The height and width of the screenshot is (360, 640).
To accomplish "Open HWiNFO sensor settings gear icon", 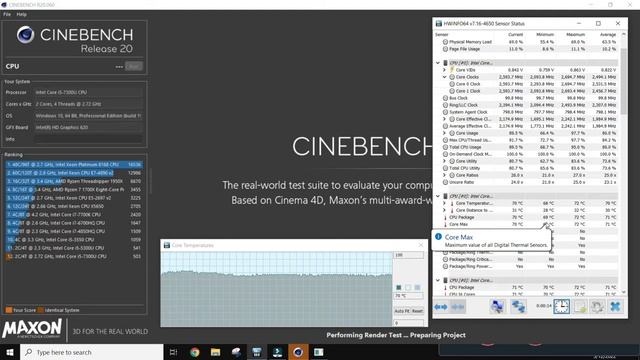I will pos(597,307).
